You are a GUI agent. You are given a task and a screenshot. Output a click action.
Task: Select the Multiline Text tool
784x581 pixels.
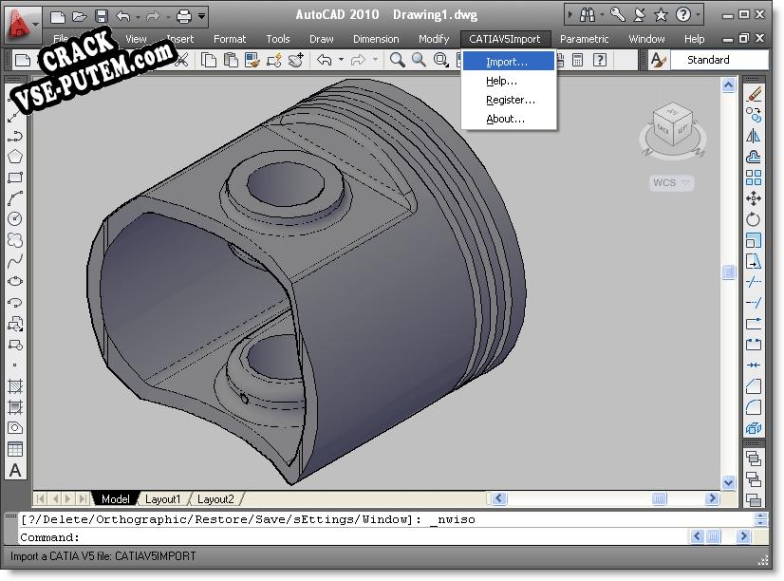tap(15, 470)
